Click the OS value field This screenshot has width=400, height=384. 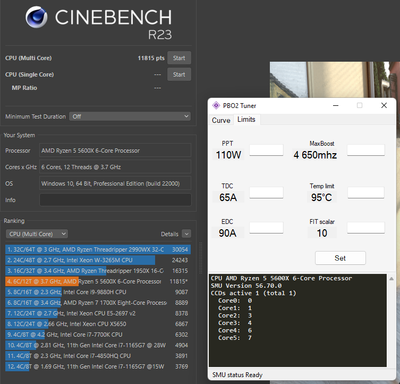coord(115,184)
